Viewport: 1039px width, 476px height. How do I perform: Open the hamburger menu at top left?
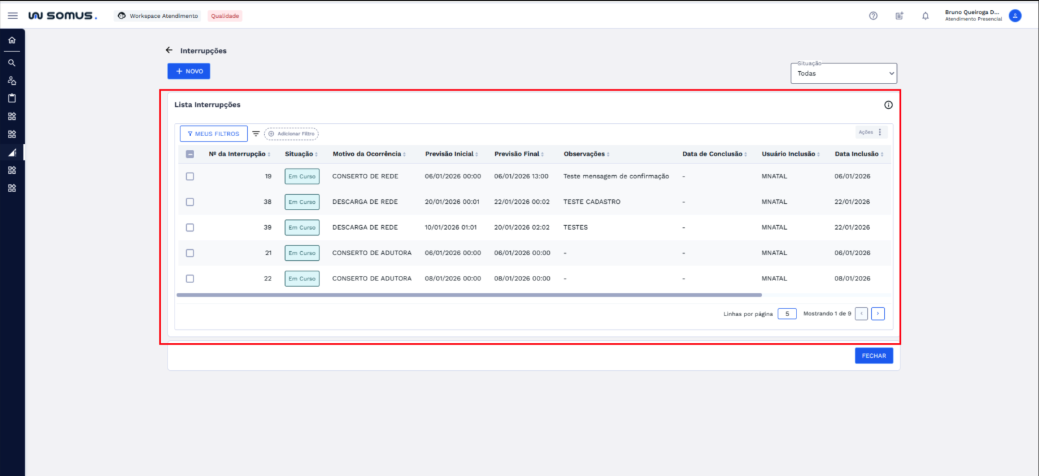click(13, 16)
